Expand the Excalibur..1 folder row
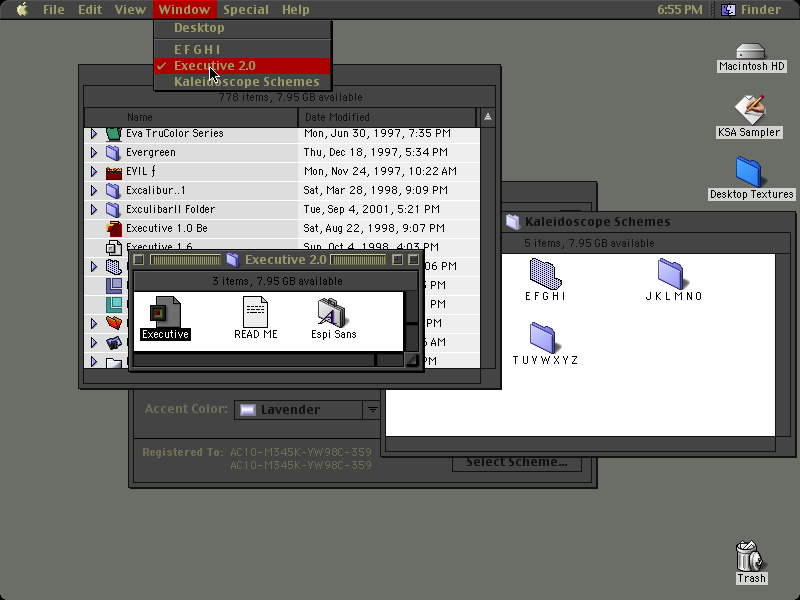The height and width of the screenshot is (600, 800). [94, 190]
